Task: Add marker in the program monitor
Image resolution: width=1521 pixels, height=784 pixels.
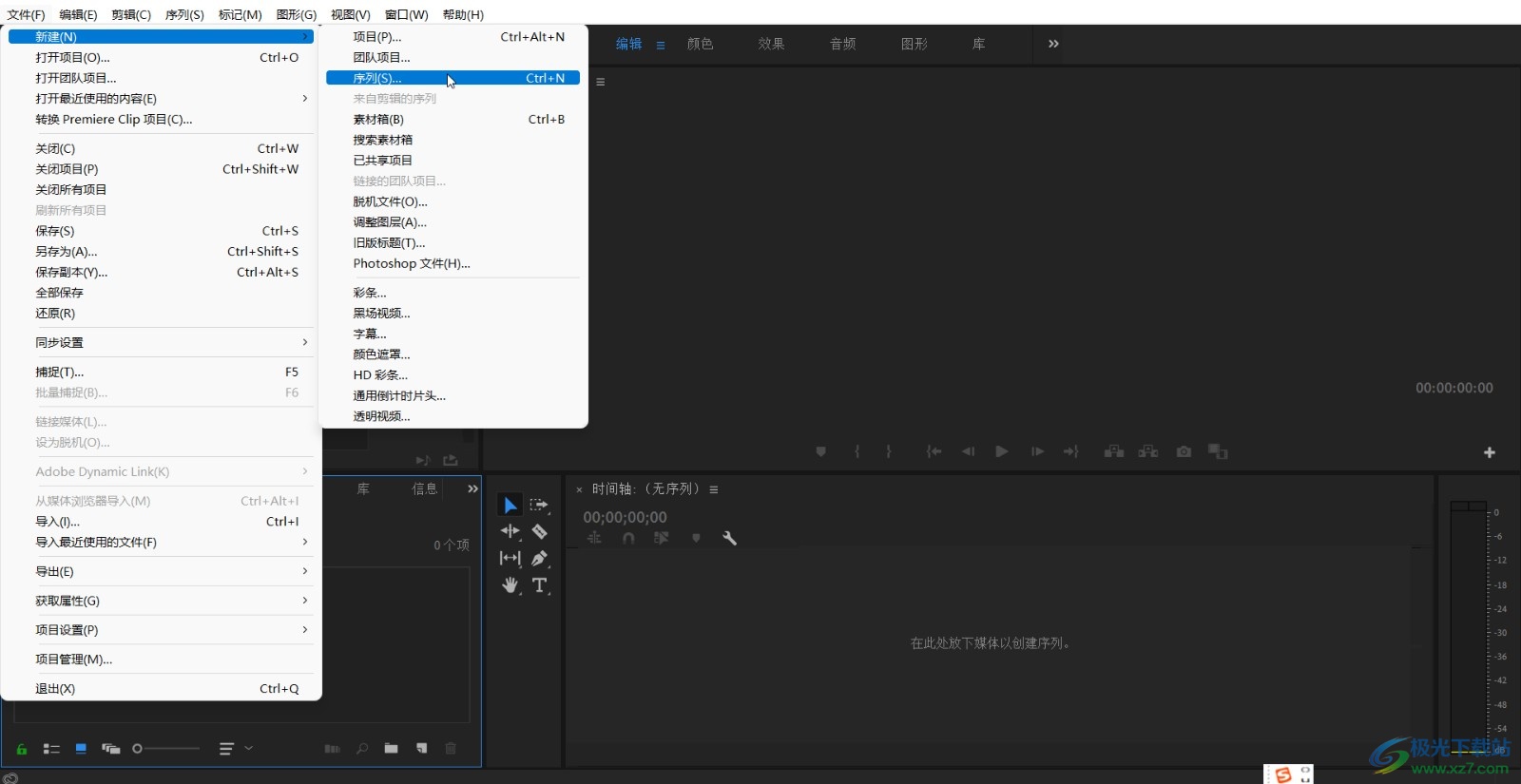Action: [821, 451]
